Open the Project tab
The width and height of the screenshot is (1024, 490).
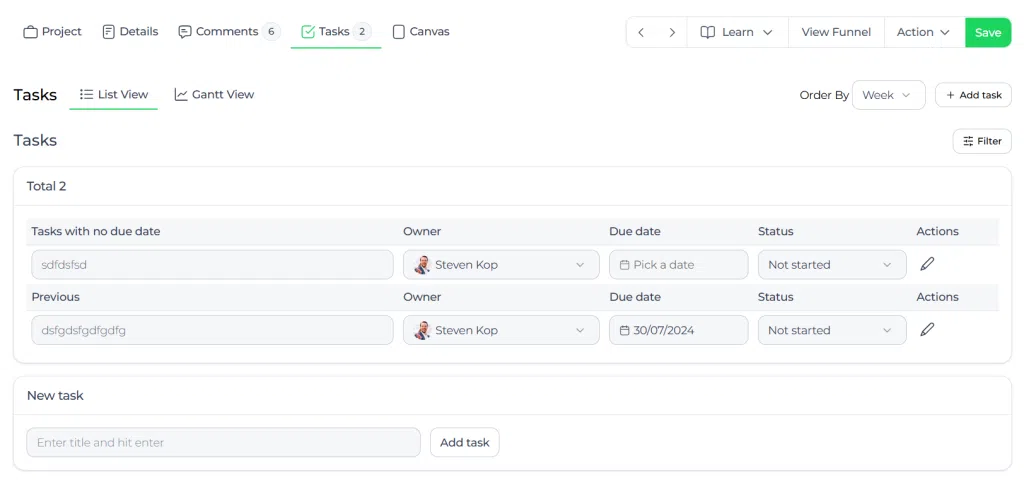pyautogui.click(x=52, y=31)
